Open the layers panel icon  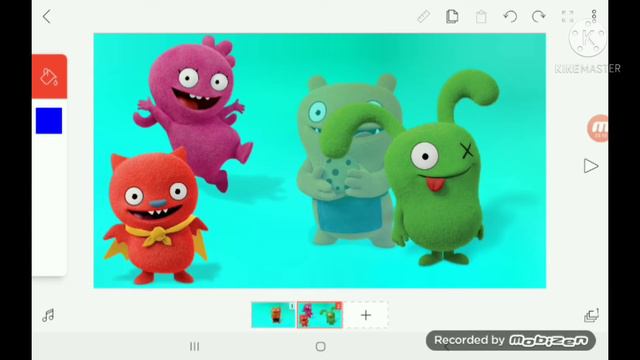coord(591,315)
